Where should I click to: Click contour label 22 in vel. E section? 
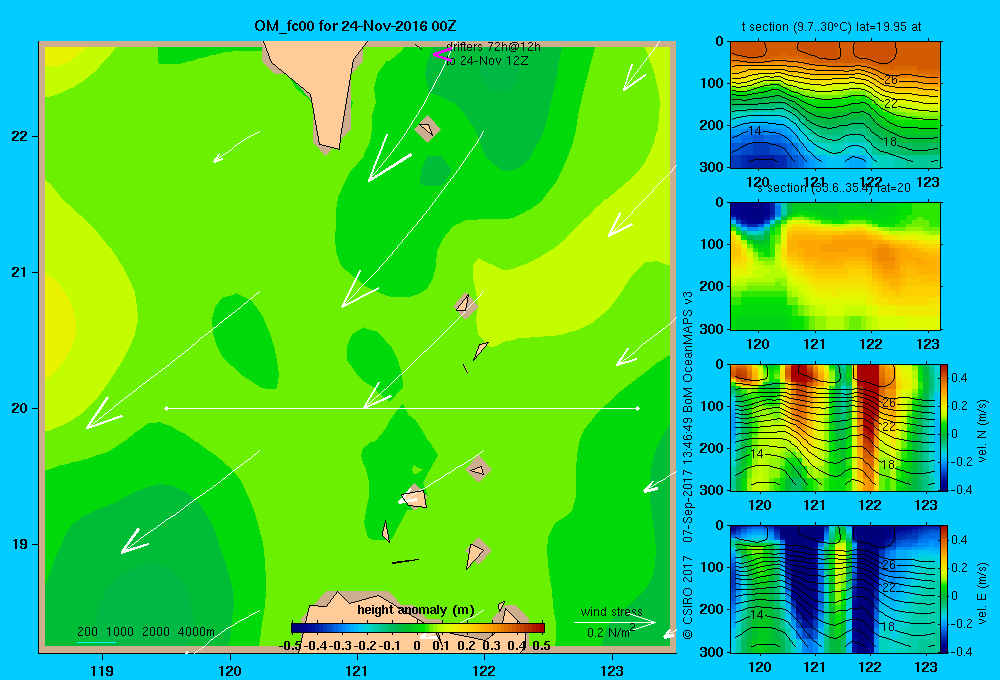click(889, 587)
